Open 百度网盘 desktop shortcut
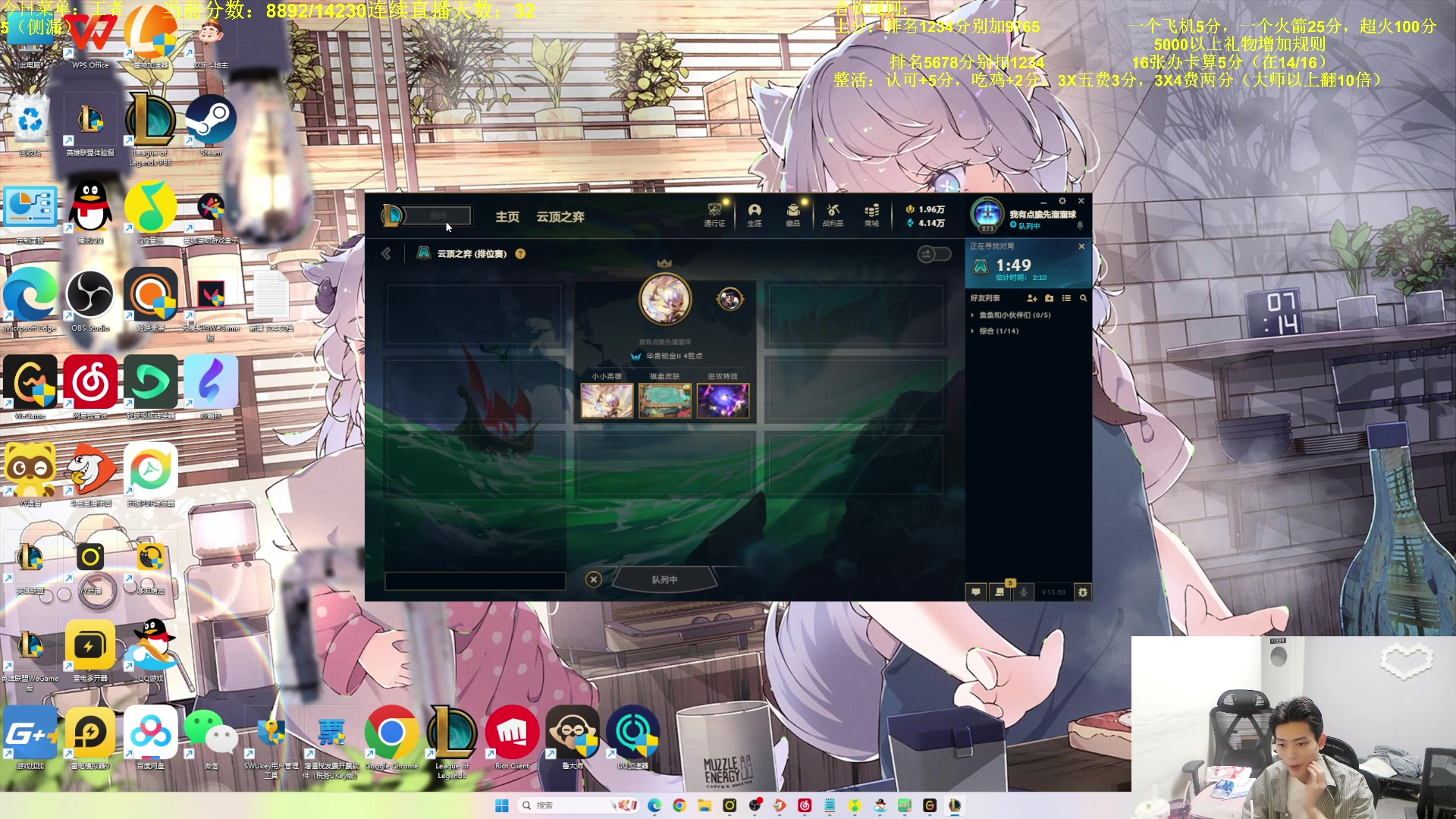The height and width of the screenshot is (819, 1456). pyautogui.click(x=150, y=738)
